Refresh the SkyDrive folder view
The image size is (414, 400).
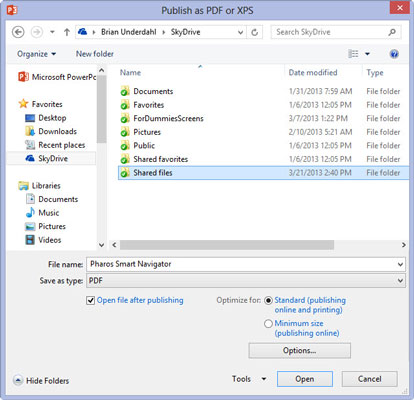pyautogui.click(x=255, y=32)
